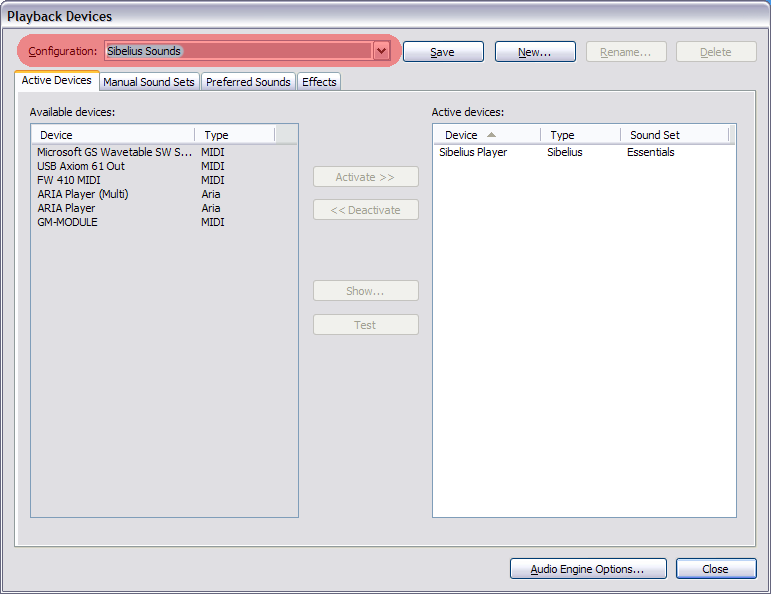
Task: Create a new configuration with New...
Action: pyautogui.click(x=535, y=52)
